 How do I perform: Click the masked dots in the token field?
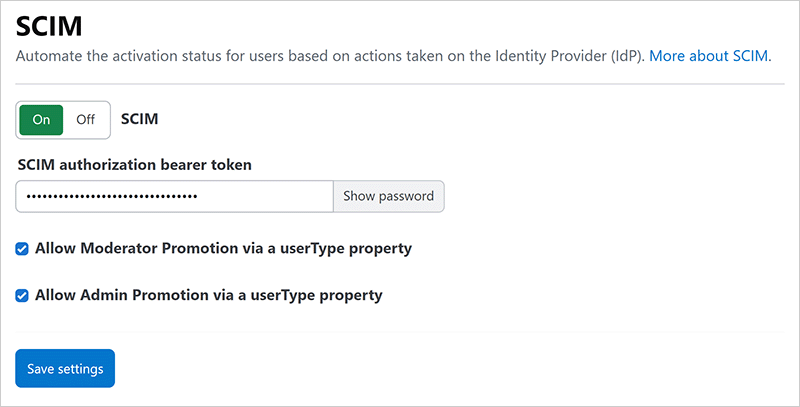(x=112, y=197)
